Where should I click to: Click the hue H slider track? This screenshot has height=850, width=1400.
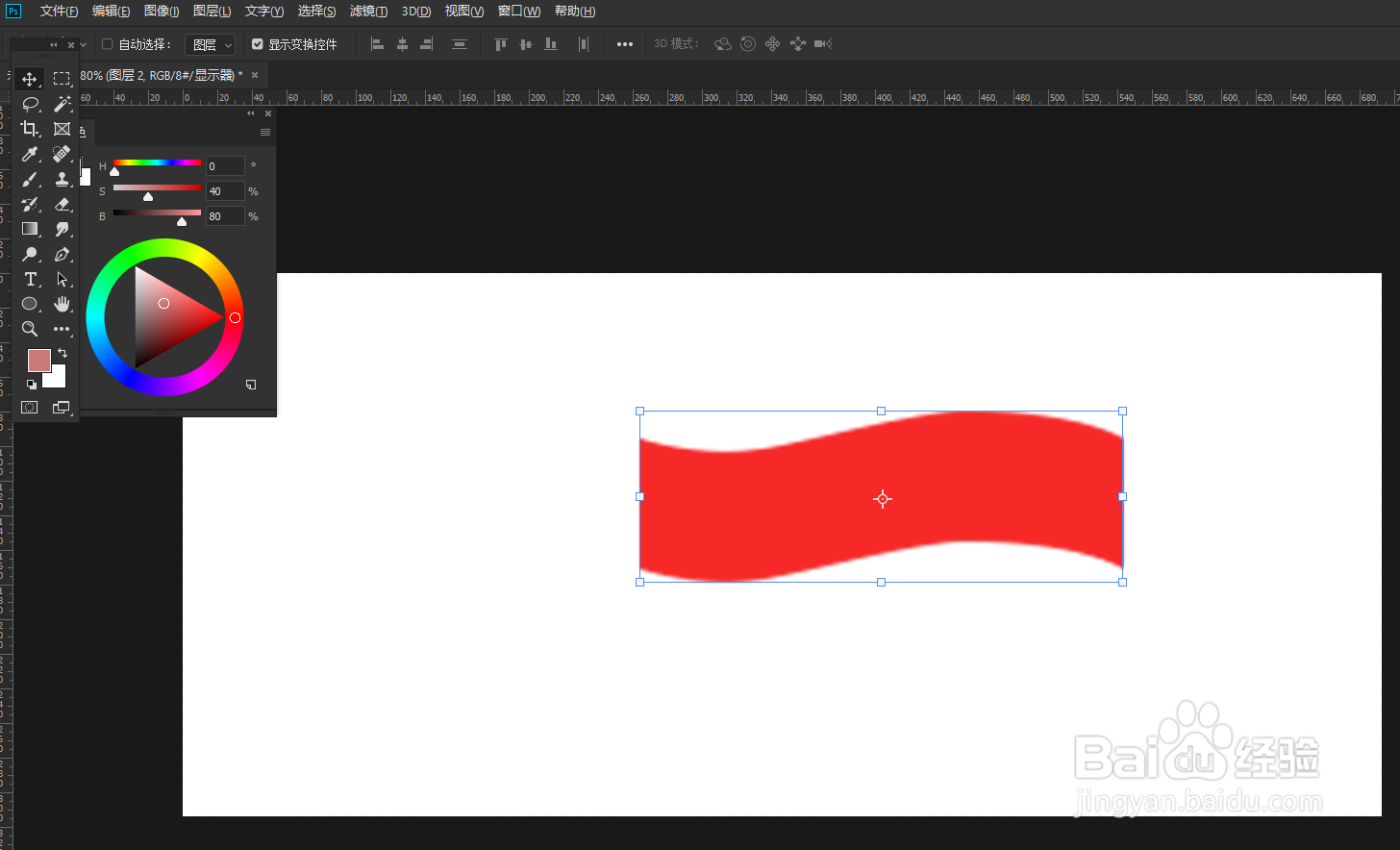point(157,162)
